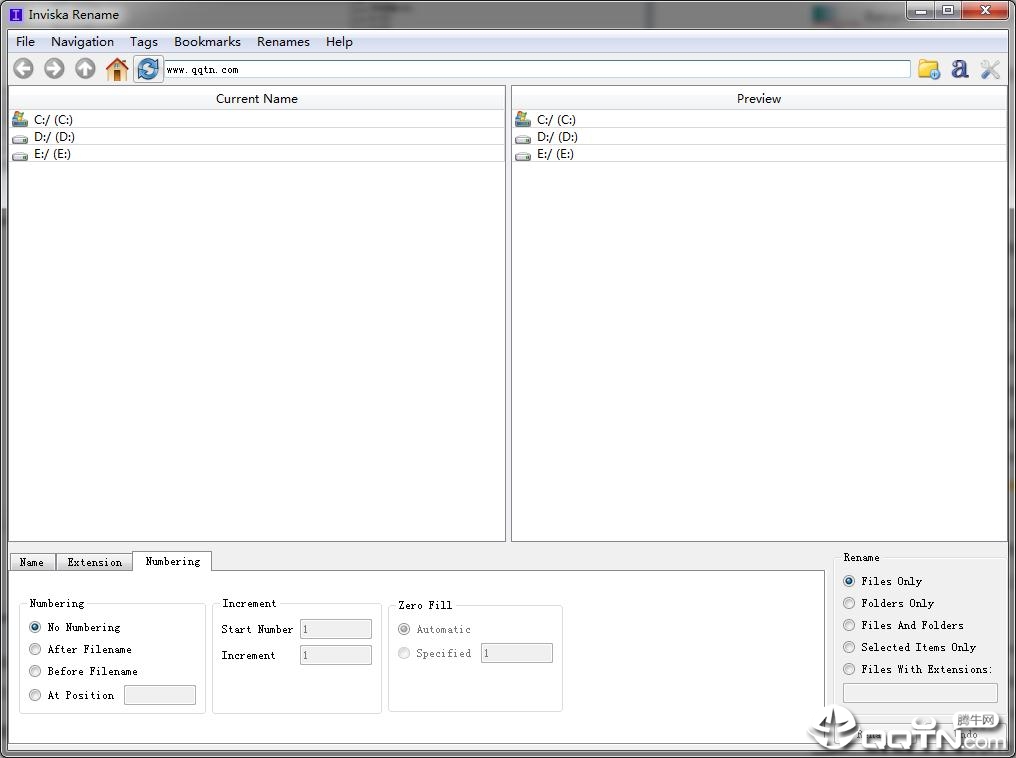The image size is (1016, 758).
Task: Switch to the Name tab
Action: click(32, 562)
